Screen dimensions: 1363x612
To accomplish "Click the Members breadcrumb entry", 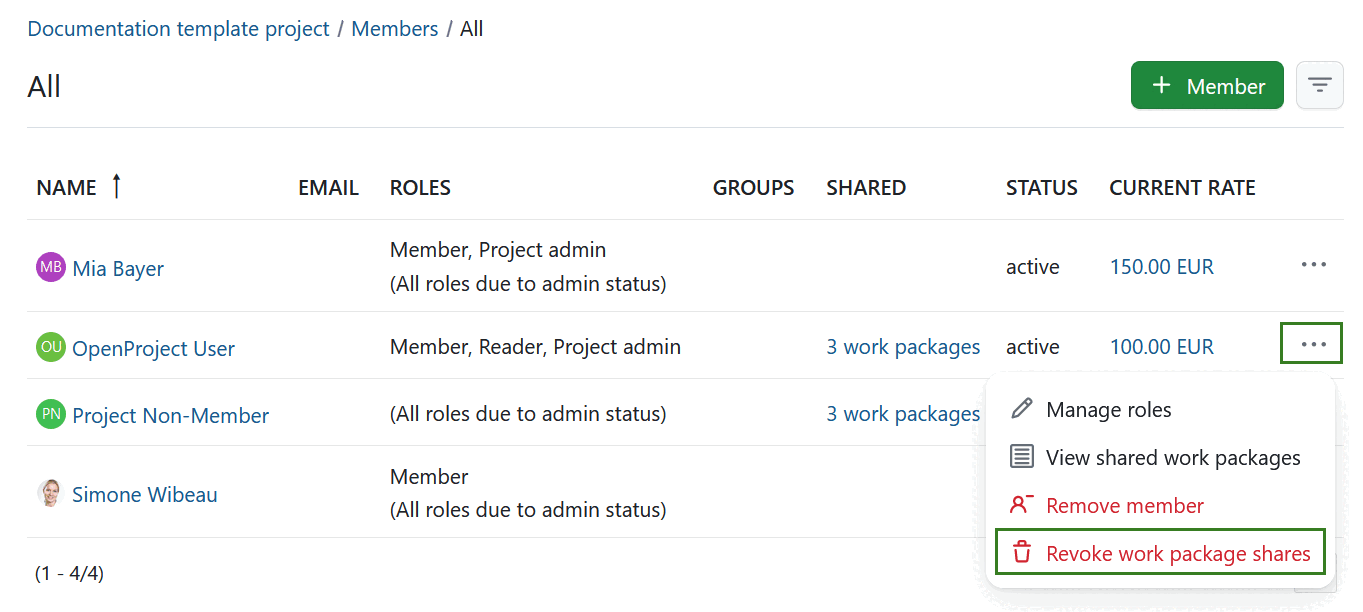I will click(x=394, y=28).
